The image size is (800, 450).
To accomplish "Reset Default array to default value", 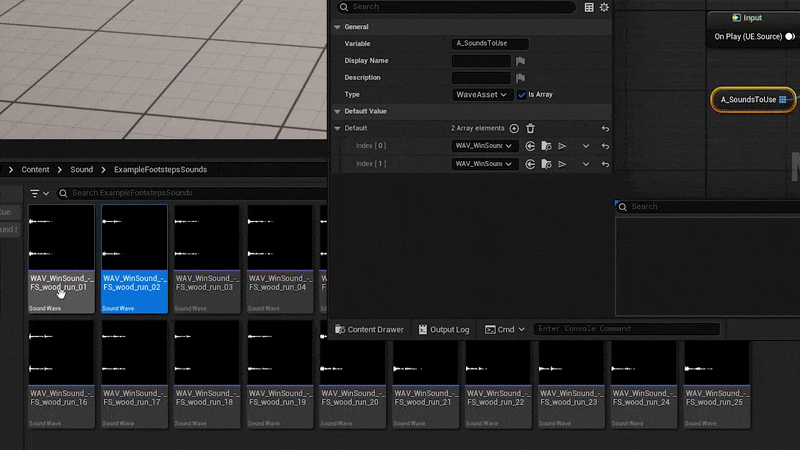I will click(x=605, y=129).
